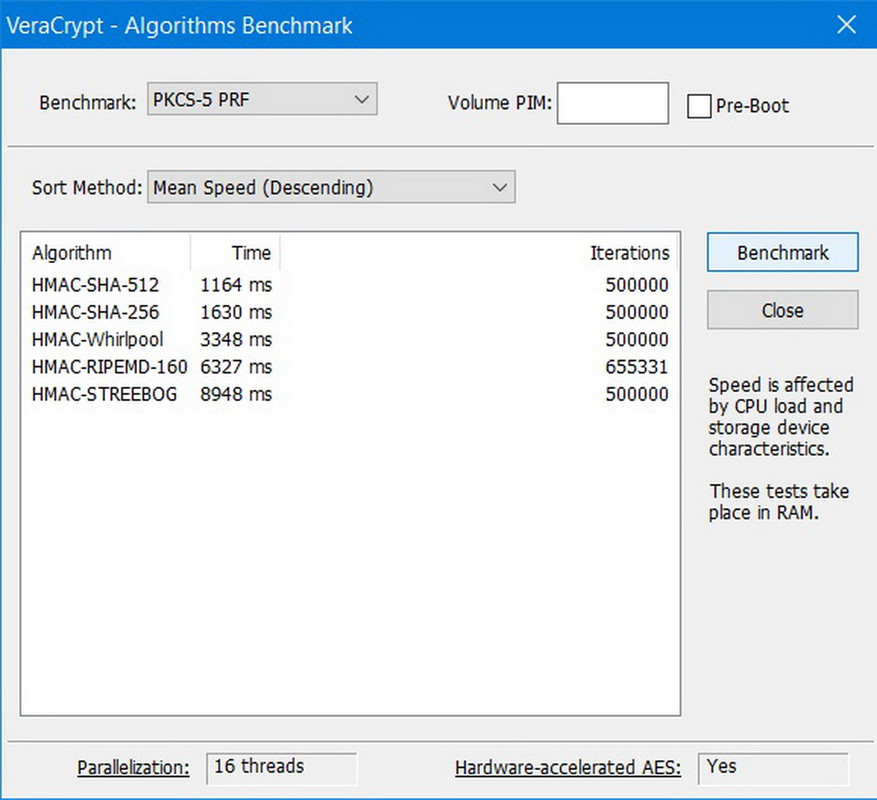Click the 1164 ms time value
877x800 pixels.
(236, 285)
